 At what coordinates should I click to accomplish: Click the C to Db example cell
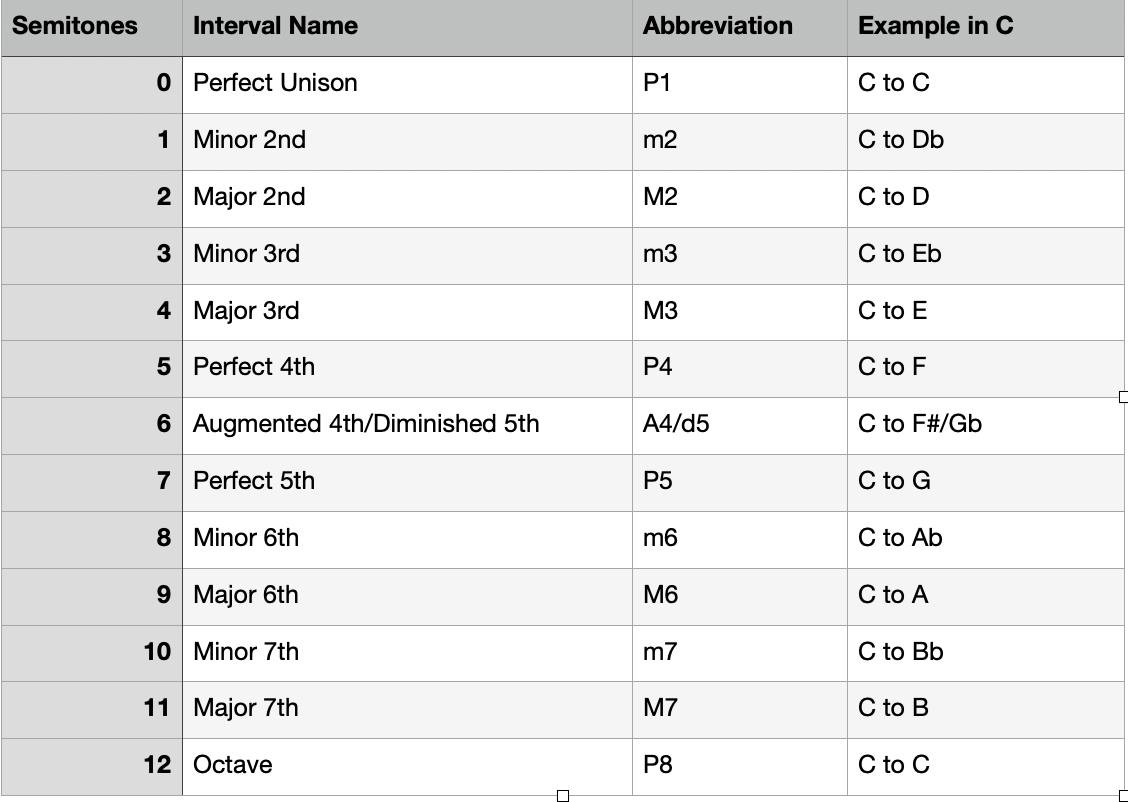(x=986, y=142)
